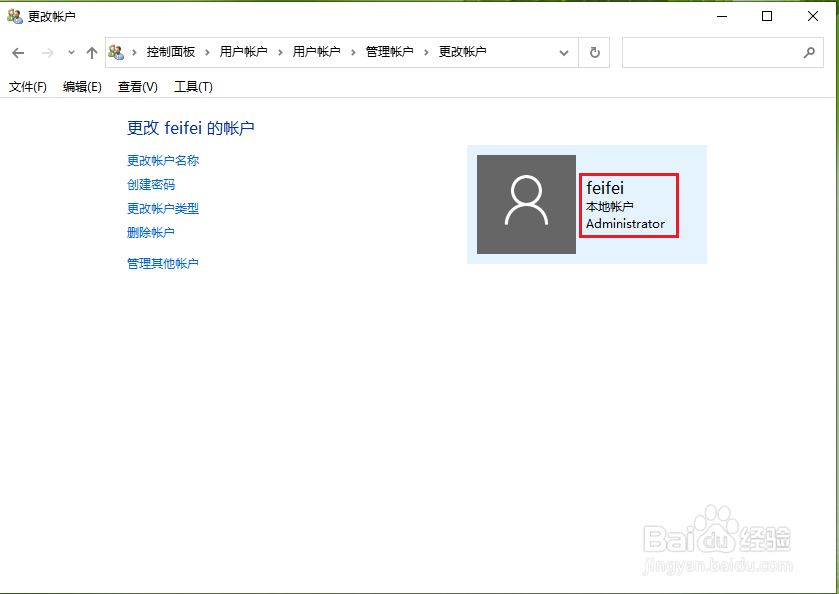Click the back navigation arrow
This screenshot has height=594, width=839.
[x=18, y=51]
